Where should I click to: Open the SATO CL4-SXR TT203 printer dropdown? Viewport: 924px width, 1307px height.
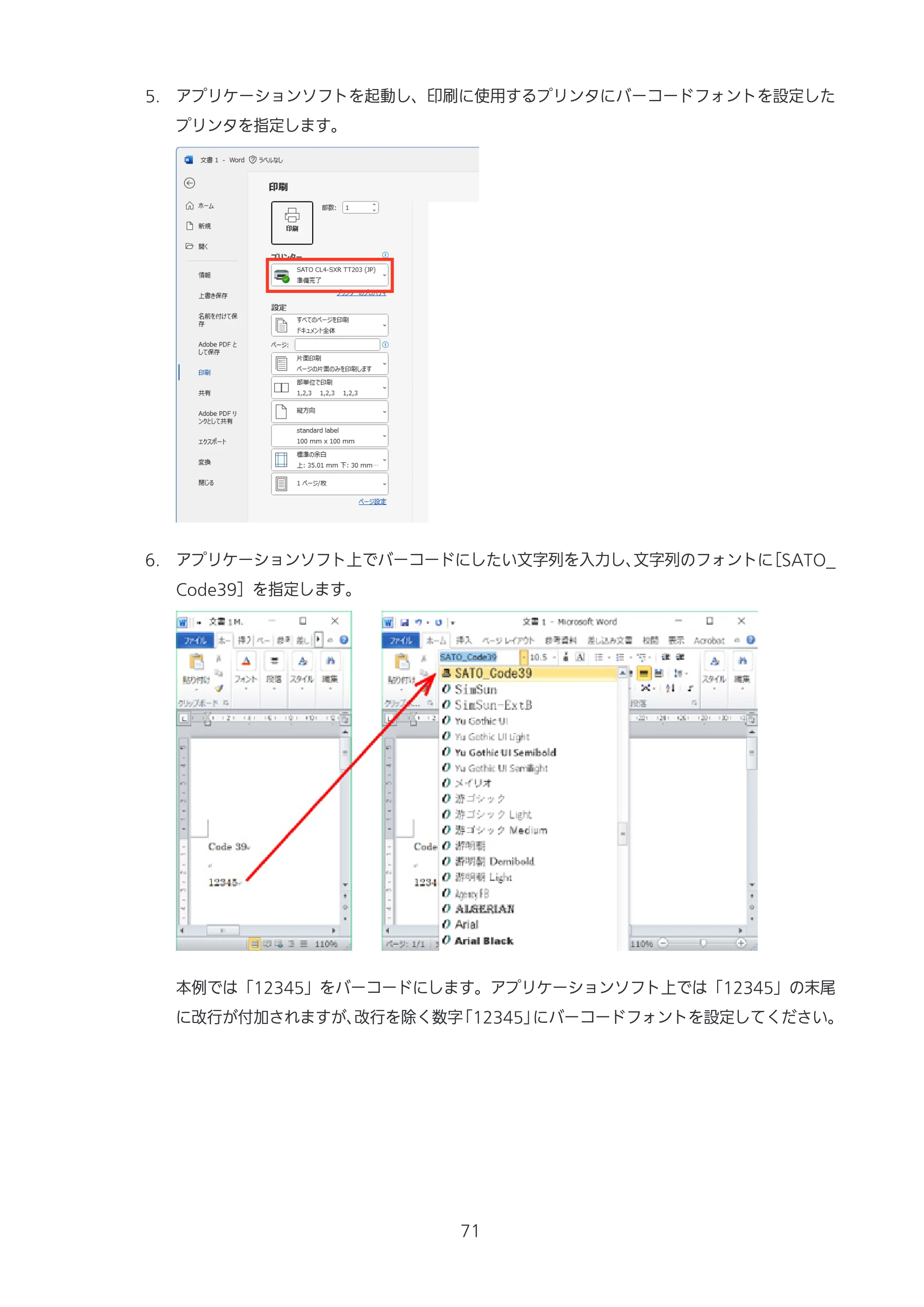330,275
